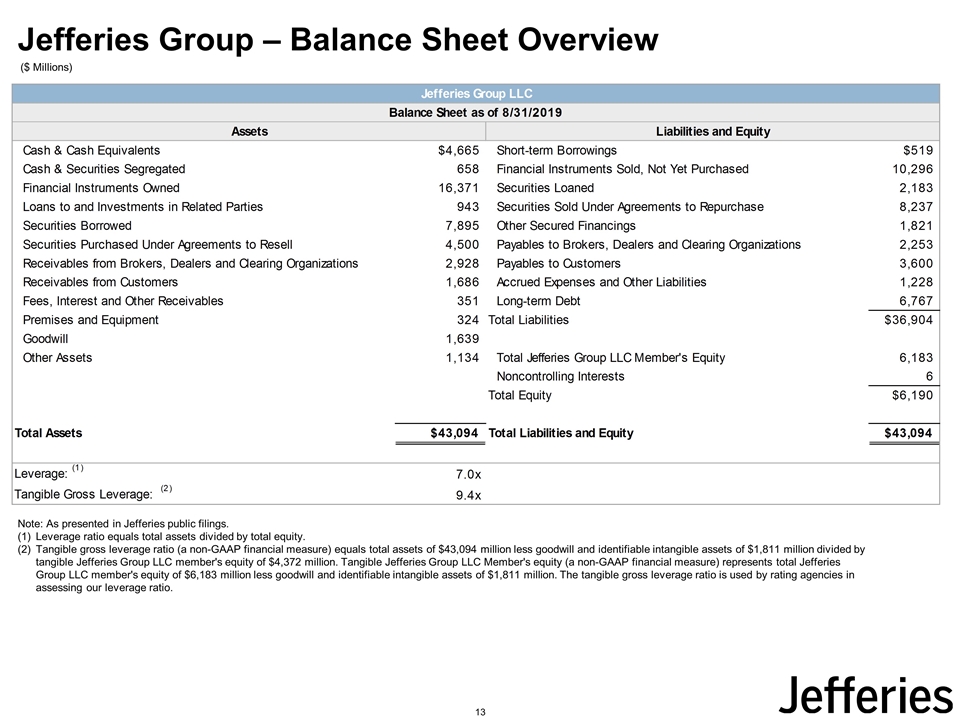Click the page number 13 at bottom

click(x=480, y=711)
